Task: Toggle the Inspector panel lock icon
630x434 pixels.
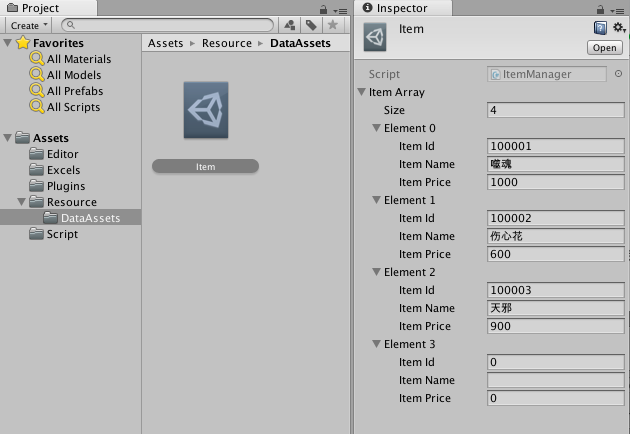Action: tap(600, 9)
